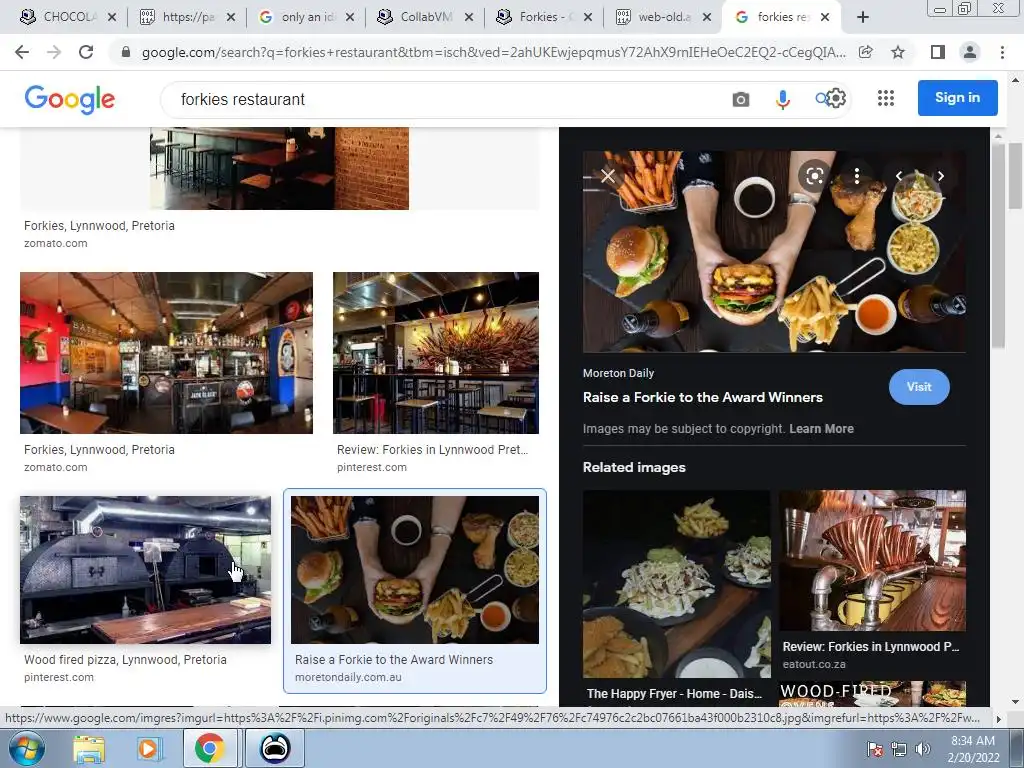Screen dimensions: 1024x768
Task: Open the Chrome profile avatar
Action: coord(970,52)
